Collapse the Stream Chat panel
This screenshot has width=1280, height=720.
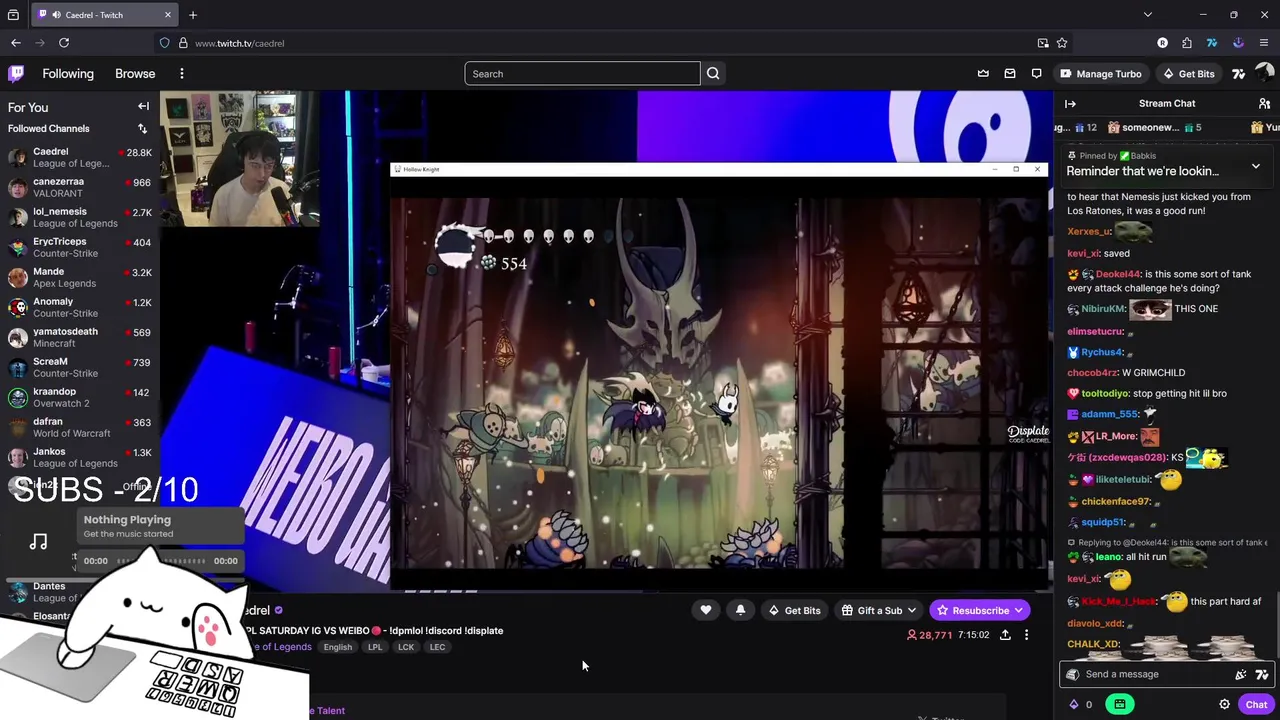click(1070, 103)
